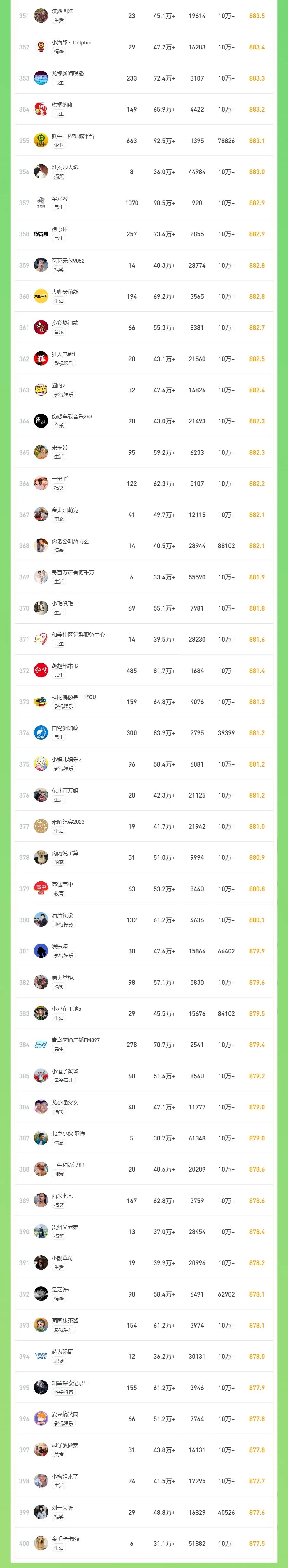Click the 大咖最前线 yellow avatar icon
Image resolution: width=288 pixels, height=1568 pixels.
pyautogui.click(x=41, y=296)
